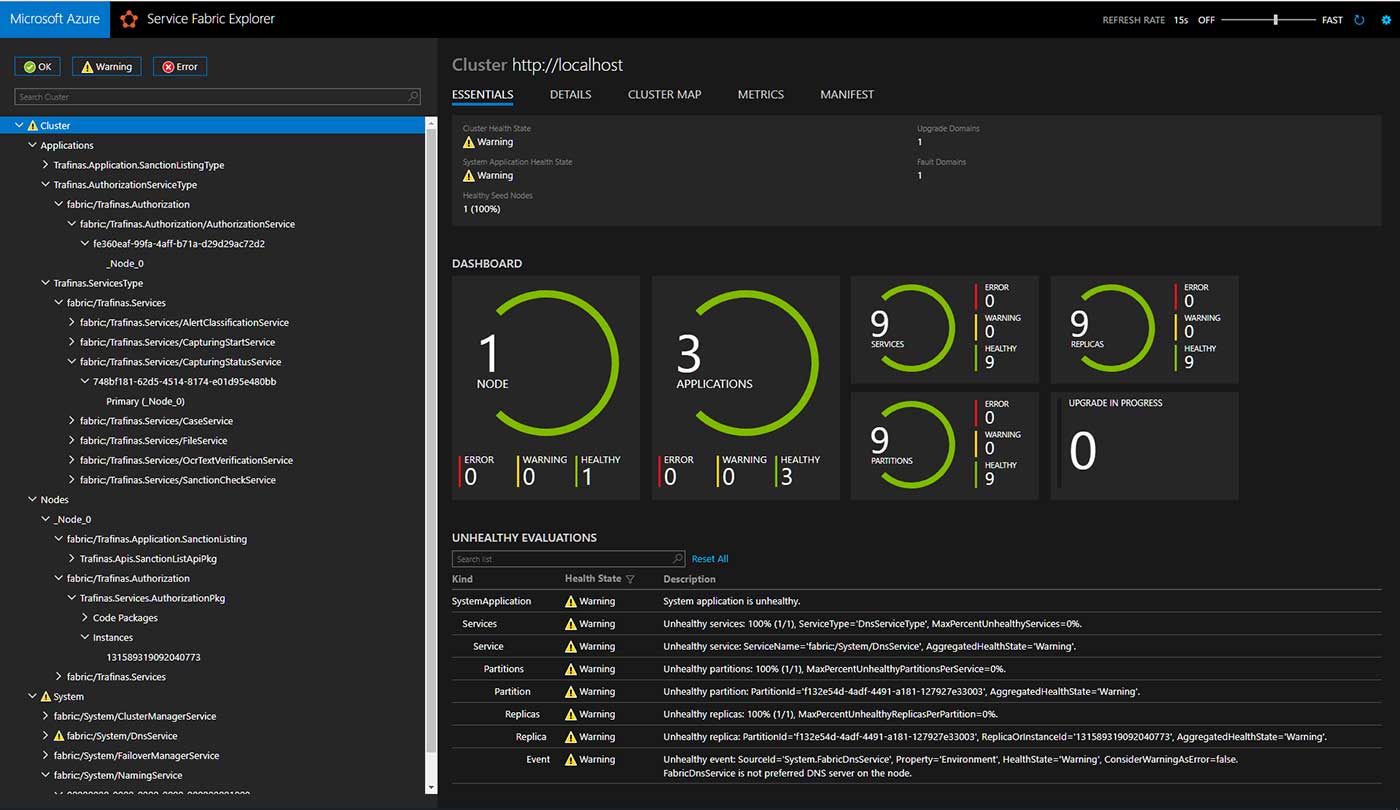This screenshot has width=1400, height=810.
Task: Click the Service Fabric Explorer logo icon
Action: point(128,19)
